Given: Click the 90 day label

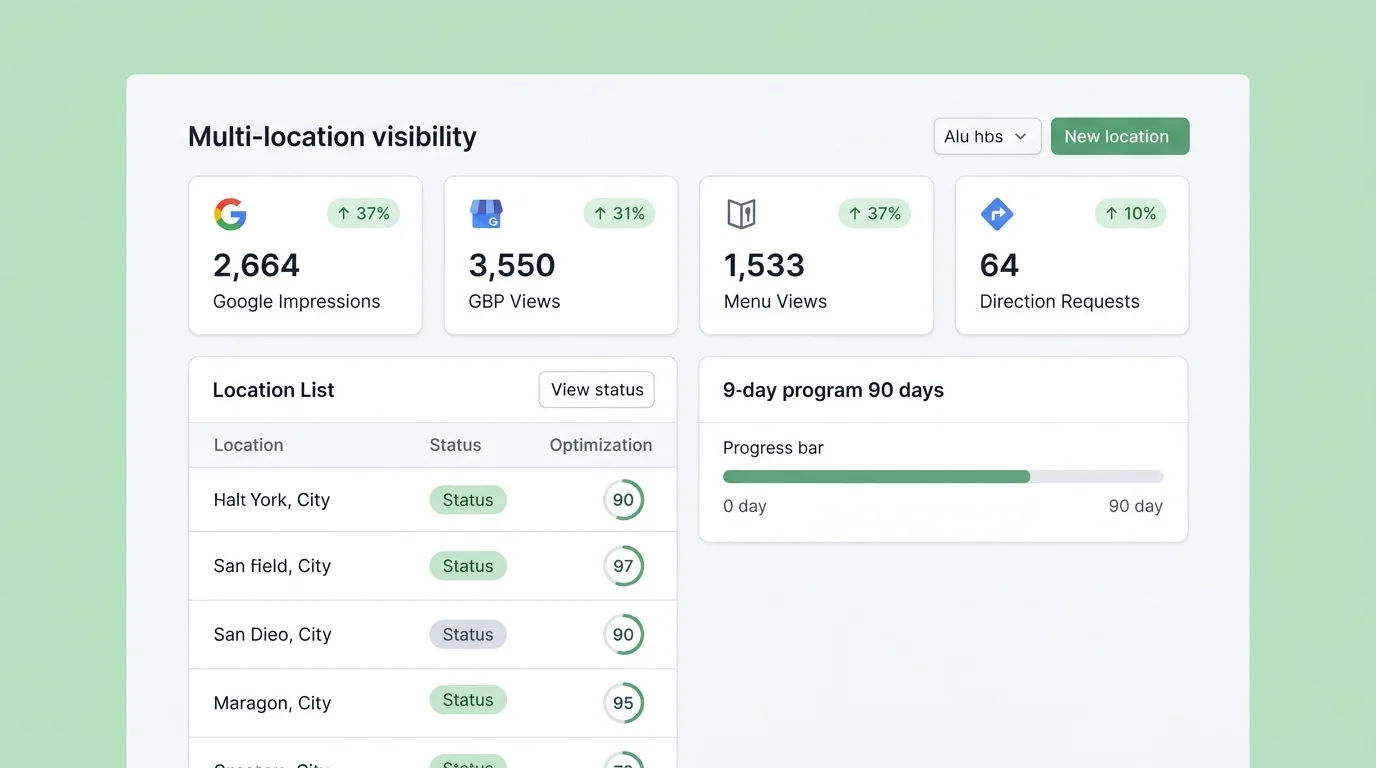Looking at the screenshot, I should pos(1135,506).
